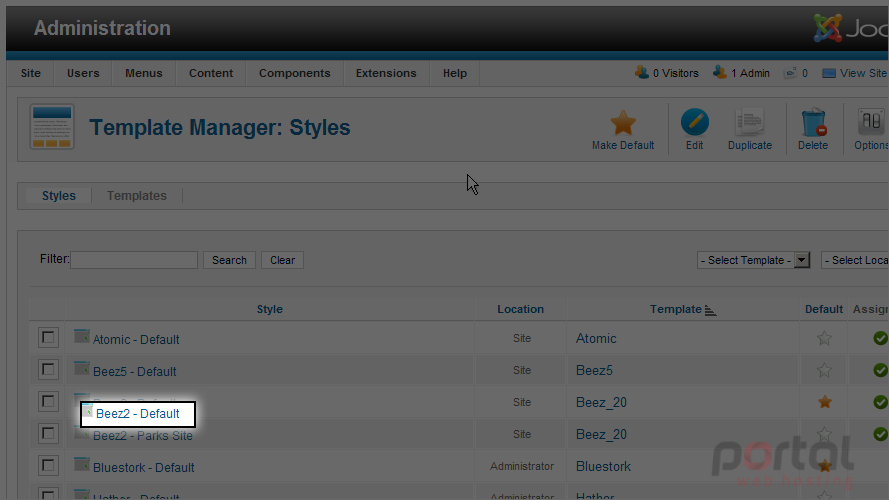Click preview icon beside Atomic - Default
The height and width of the screenshot is (500, 889).
pyautogui.click(x=82, y=336)
